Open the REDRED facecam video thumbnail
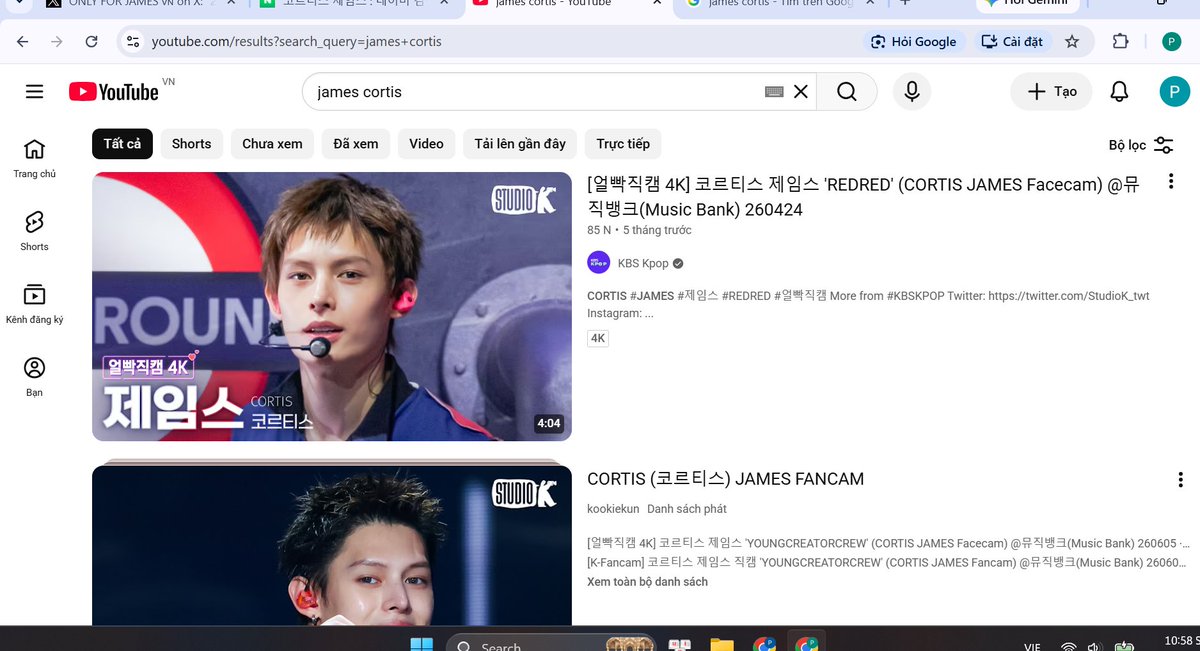The image size is (1200, 651). 332,306
